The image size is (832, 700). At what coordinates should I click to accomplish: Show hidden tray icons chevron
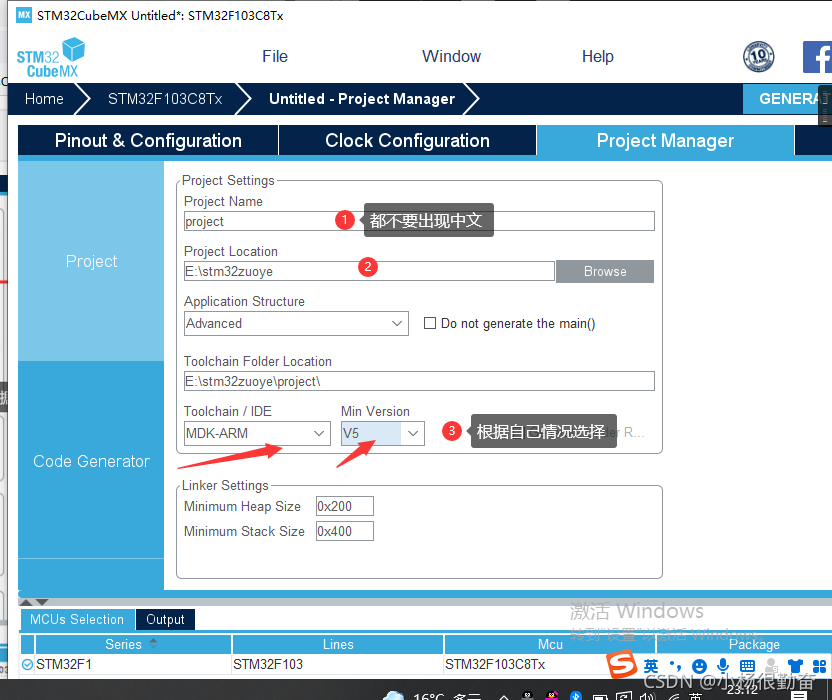click(504, 697)
